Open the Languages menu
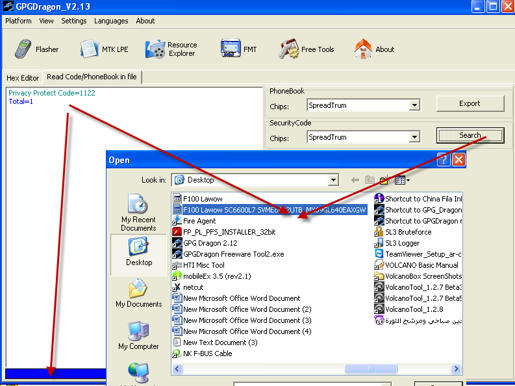 coord(111,21)
